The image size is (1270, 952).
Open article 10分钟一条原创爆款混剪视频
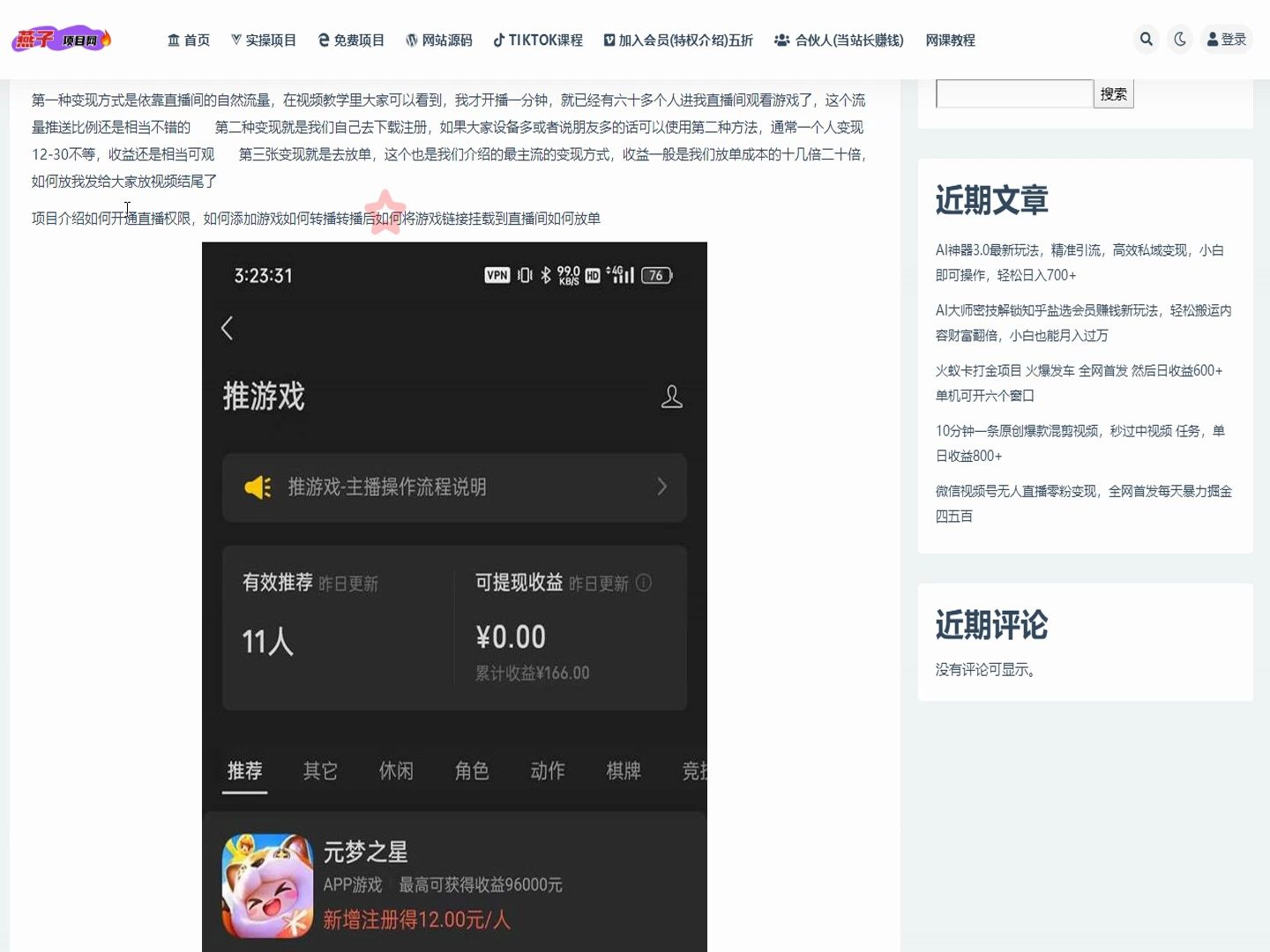(1079, 443)
